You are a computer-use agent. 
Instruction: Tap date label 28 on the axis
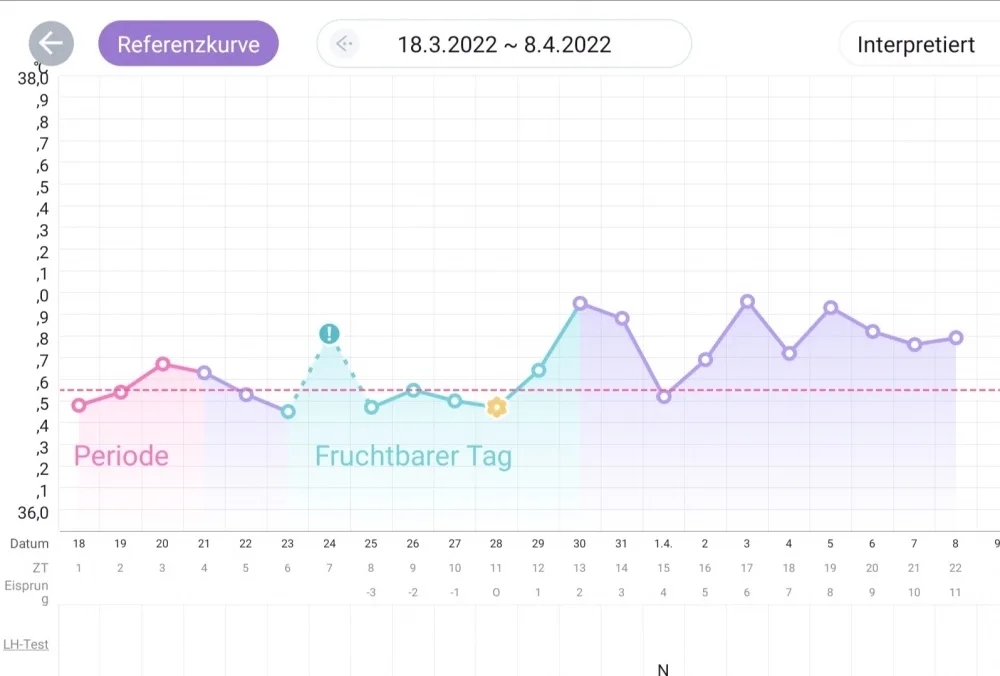pos(496,543)
